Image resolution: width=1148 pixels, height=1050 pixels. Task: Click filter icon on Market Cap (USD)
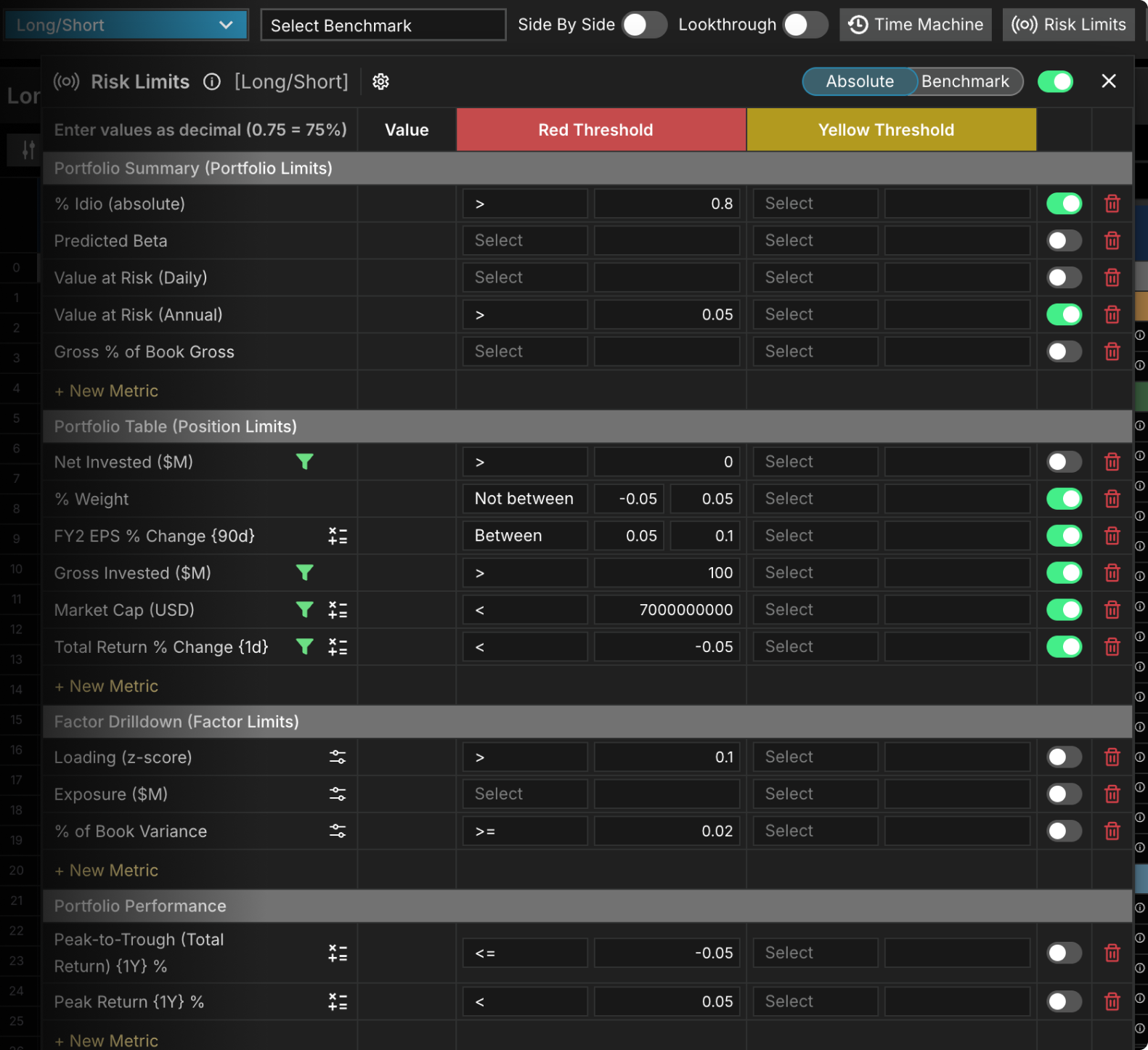(x=305, y=610)
